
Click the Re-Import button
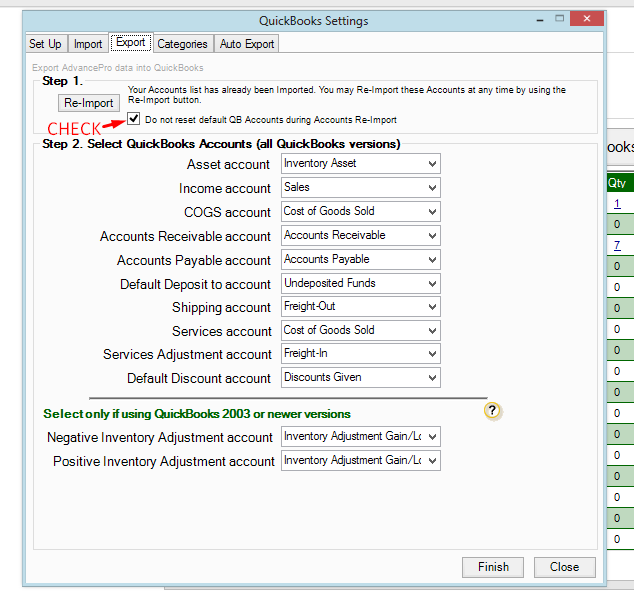(89, 103)
